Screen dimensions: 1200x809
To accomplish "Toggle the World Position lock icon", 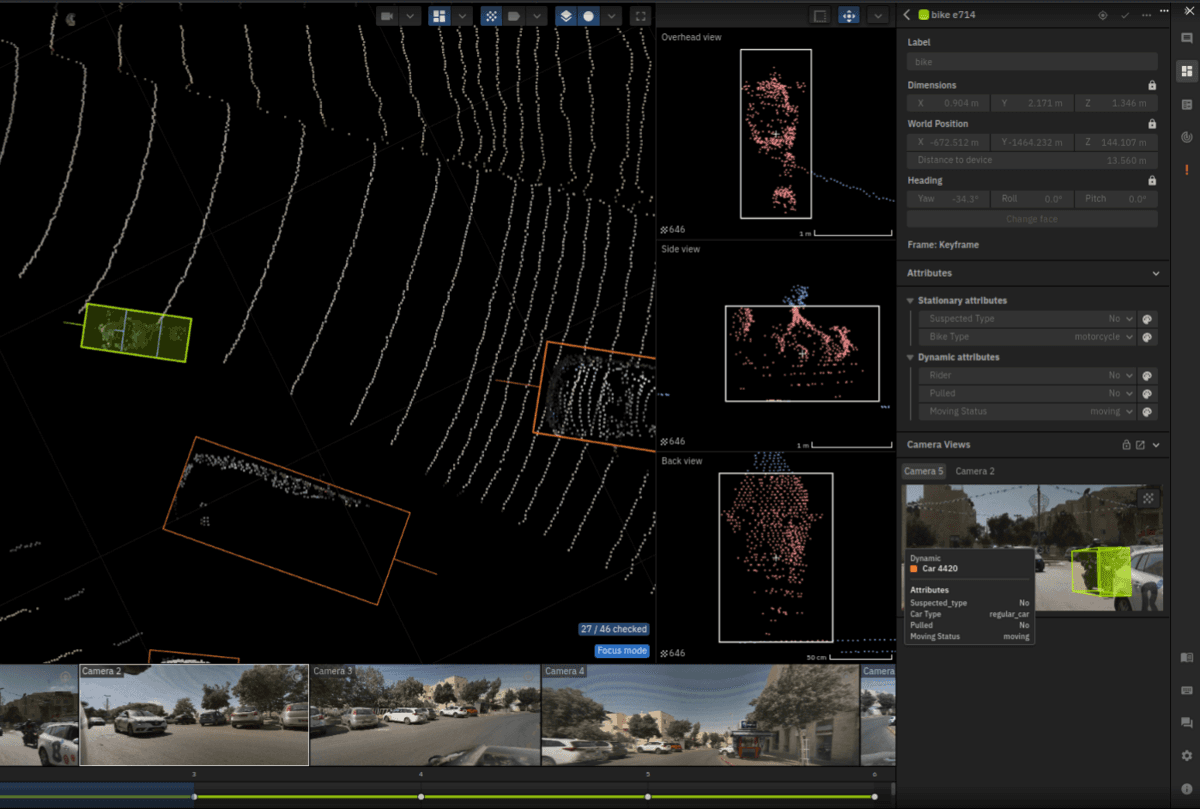I will tap(1152, 124).
